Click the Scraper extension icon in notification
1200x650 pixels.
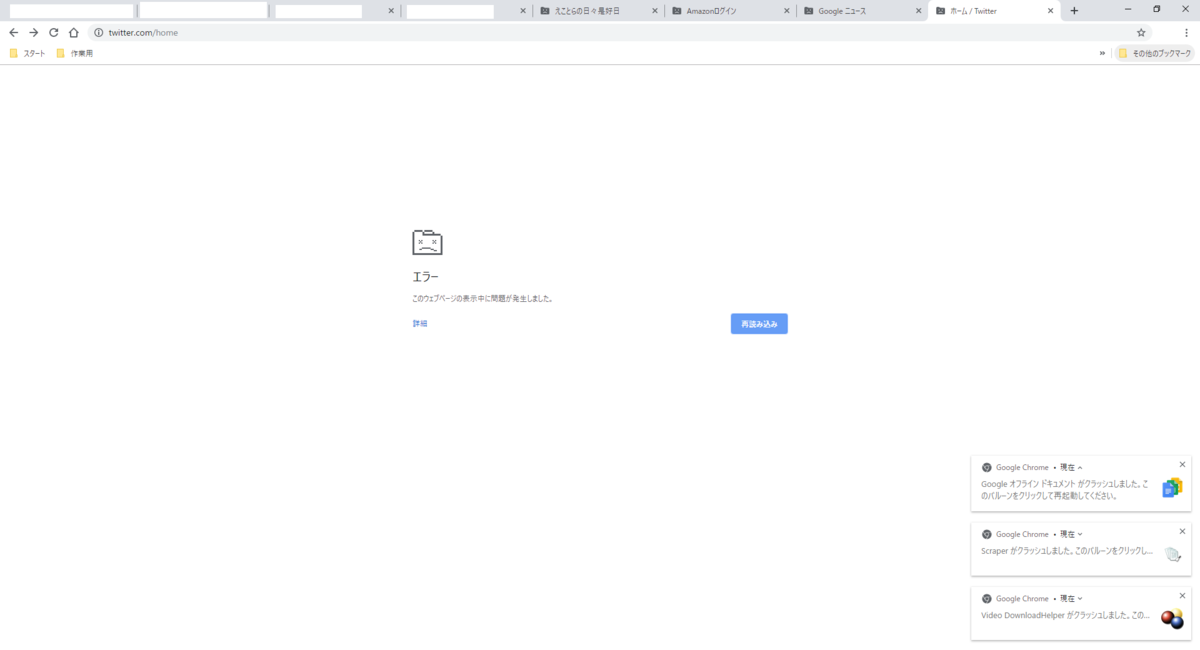pyautogui.click(x=1173, y=553)
